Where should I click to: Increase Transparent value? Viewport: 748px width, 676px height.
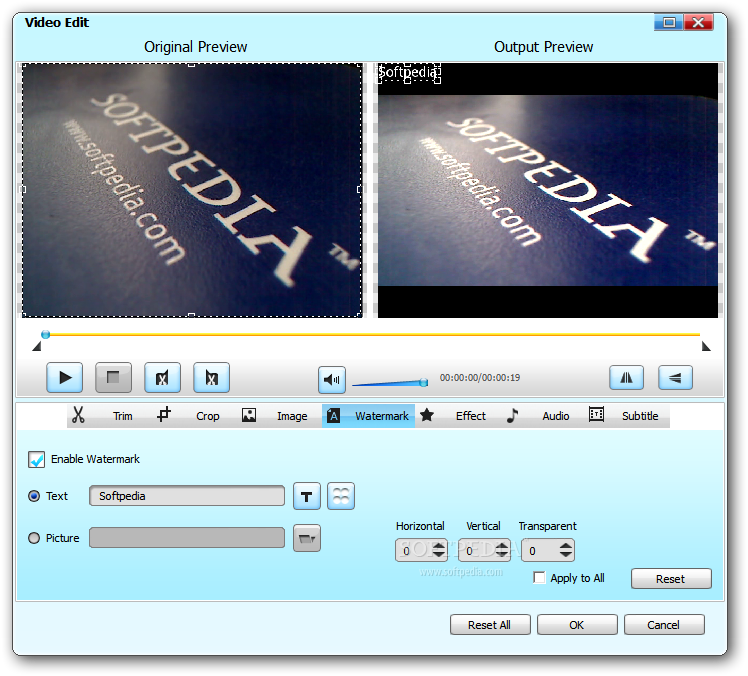tap(566, 546)
